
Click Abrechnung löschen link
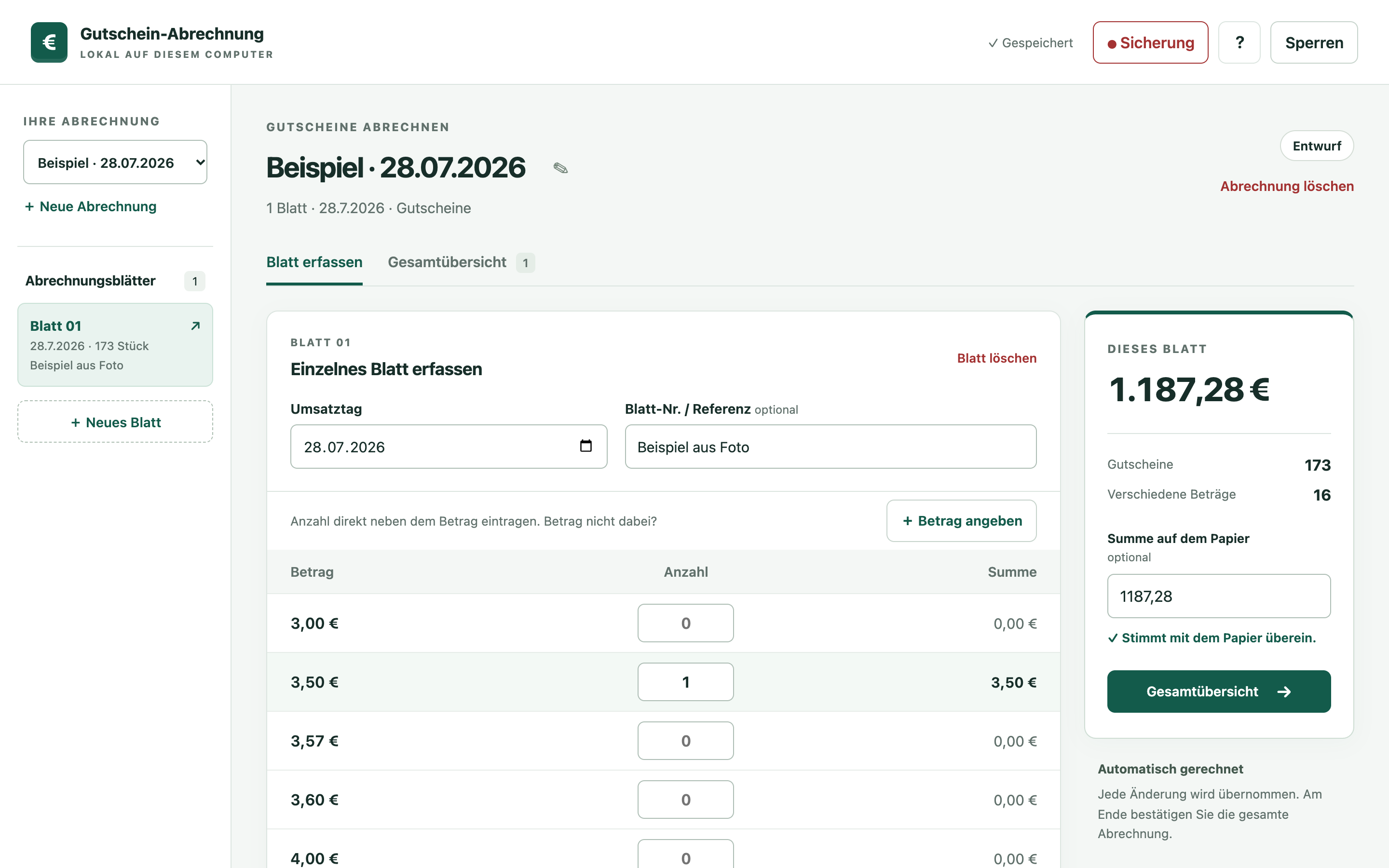tap(1287, 187)
